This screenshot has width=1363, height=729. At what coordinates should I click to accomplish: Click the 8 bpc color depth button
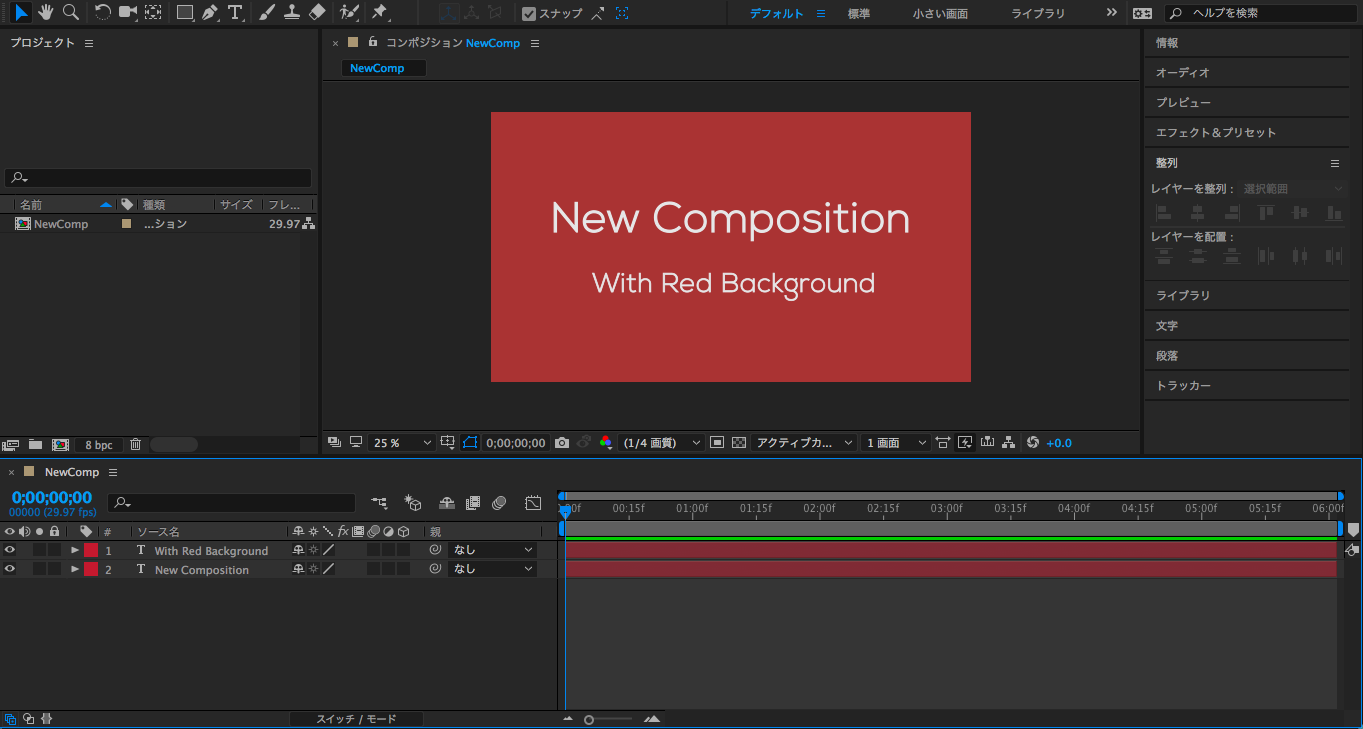coord(98,445)
